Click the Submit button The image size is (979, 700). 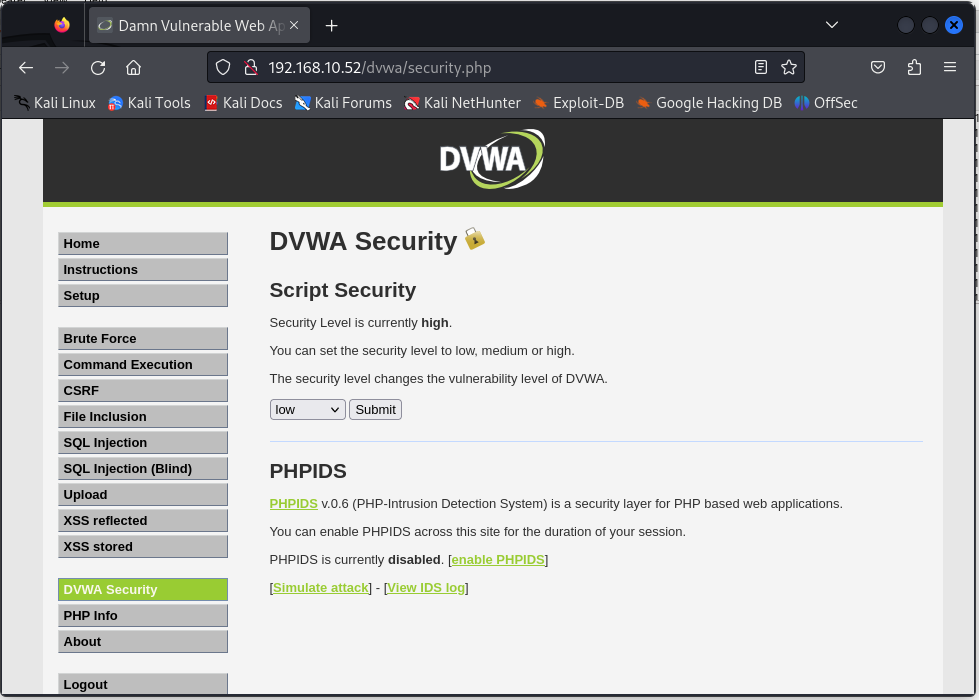pos(375,410)
